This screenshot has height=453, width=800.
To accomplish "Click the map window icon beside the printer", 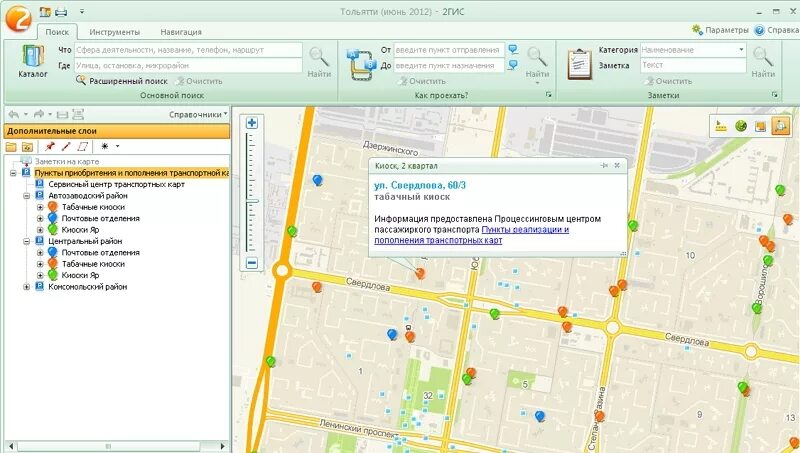I will [x=45, y=11].
